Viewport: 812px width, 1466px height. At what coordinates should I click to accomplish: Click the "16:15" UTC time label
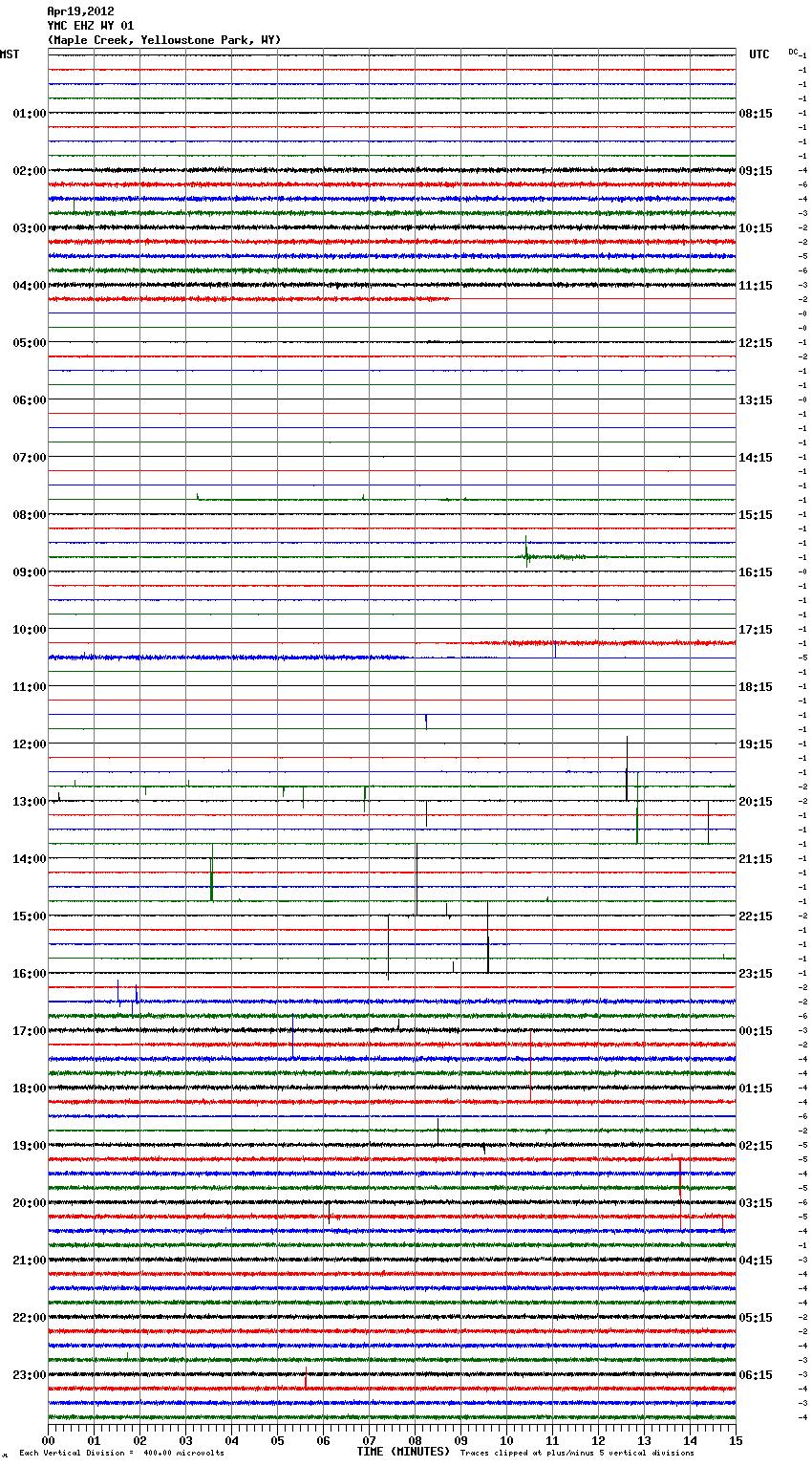tap(756, 572)
